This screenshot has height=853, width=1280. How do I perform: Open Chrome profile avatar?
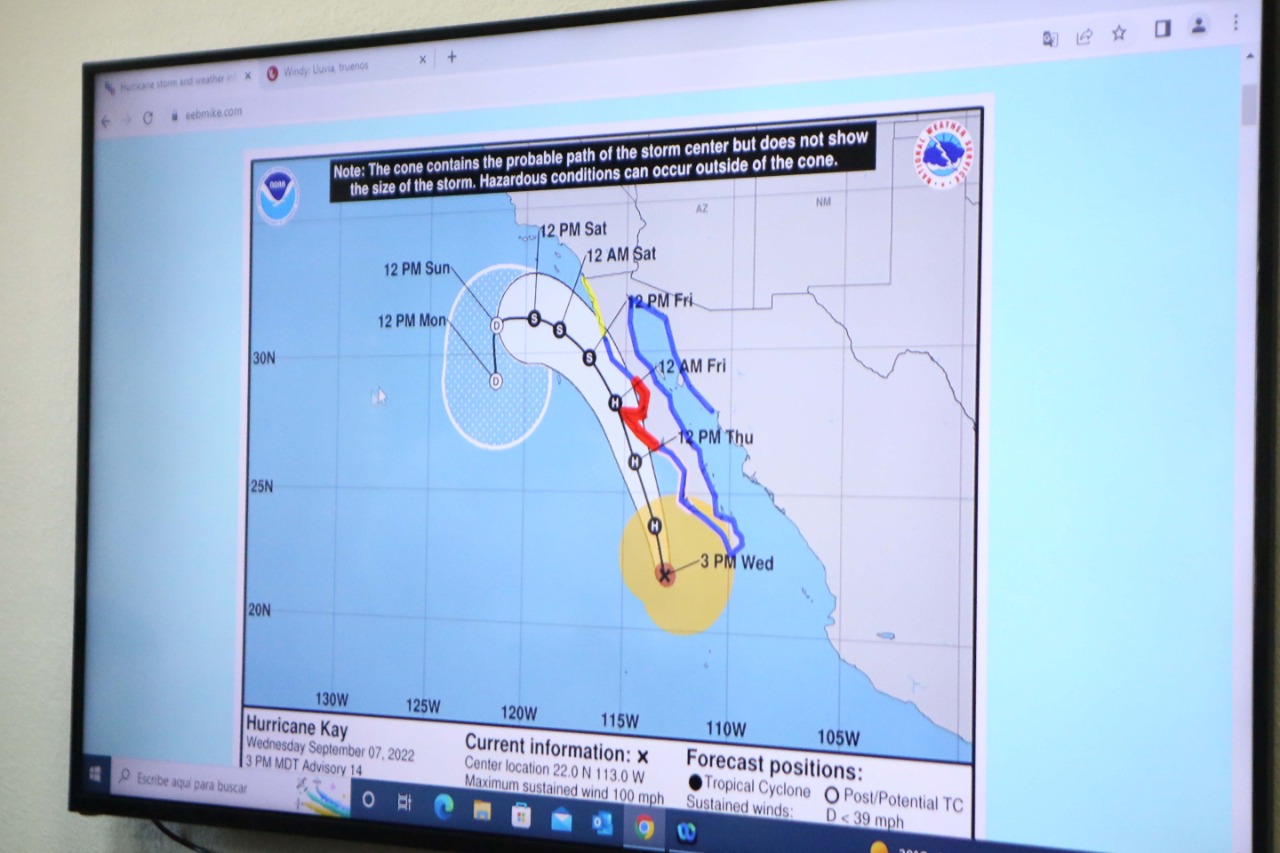click(x=1198, y=26)
